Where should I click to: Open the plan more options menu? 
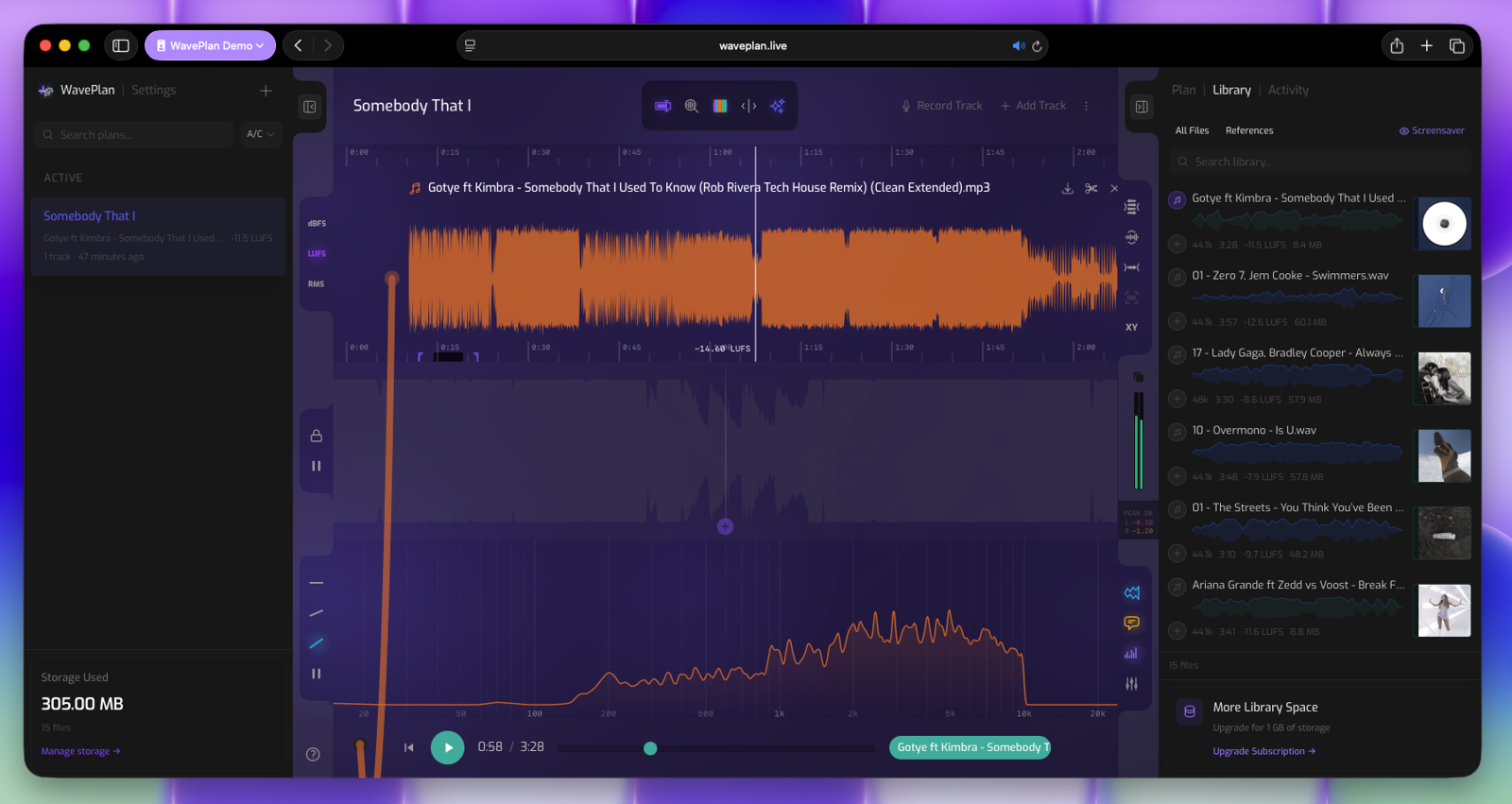coord(1086,106)
